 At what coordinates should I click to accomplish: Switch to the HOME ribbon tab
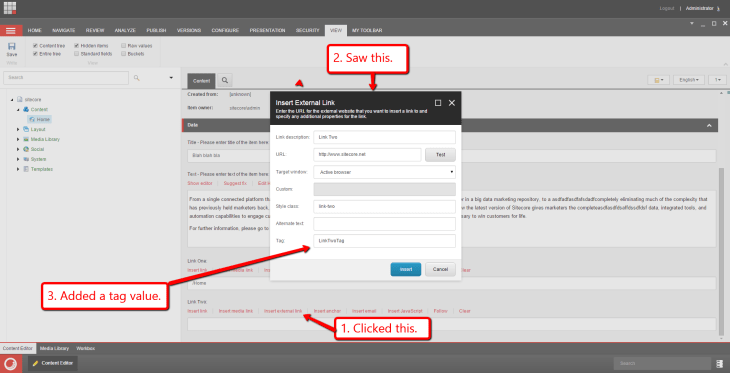34,30
